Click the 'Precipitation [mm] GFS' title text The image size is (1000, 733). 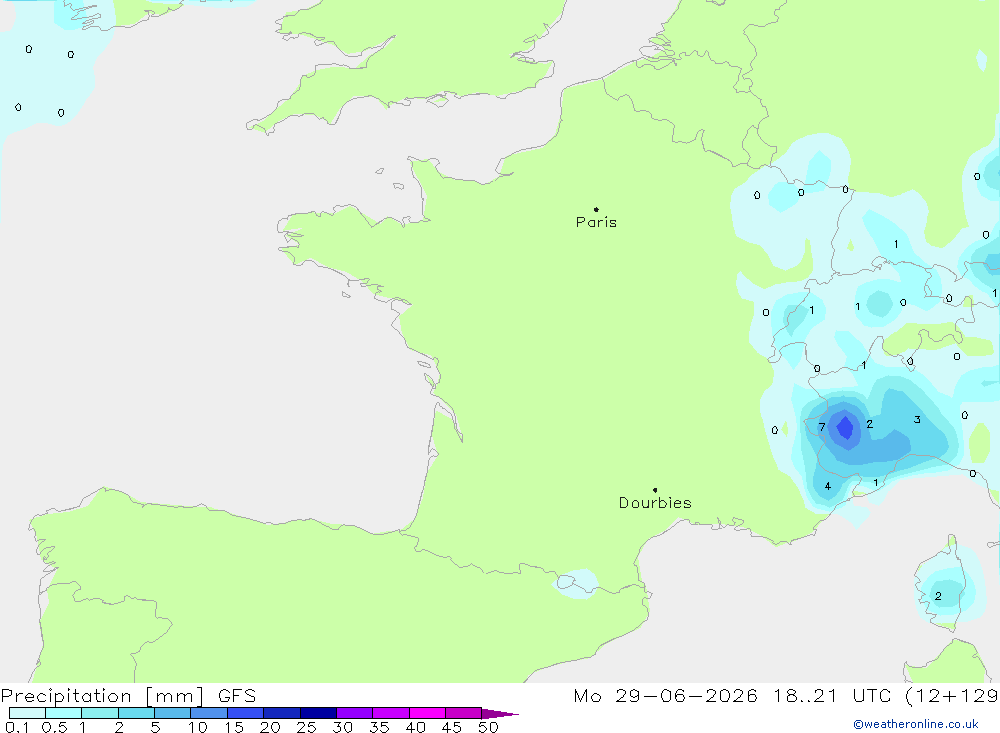(x=128, y=696)
